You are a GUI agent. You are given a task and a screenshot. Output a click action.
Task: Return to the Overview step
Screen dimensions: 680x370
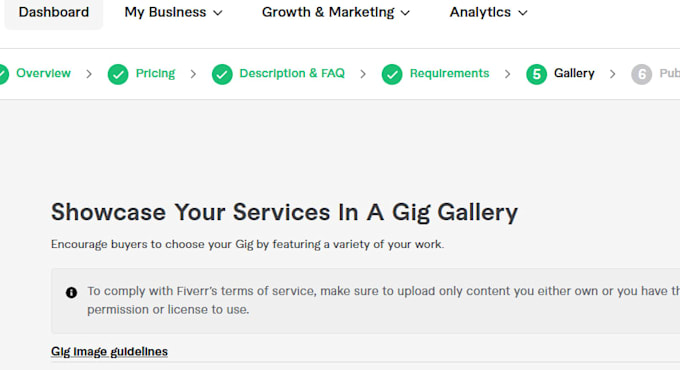(43, 73)
